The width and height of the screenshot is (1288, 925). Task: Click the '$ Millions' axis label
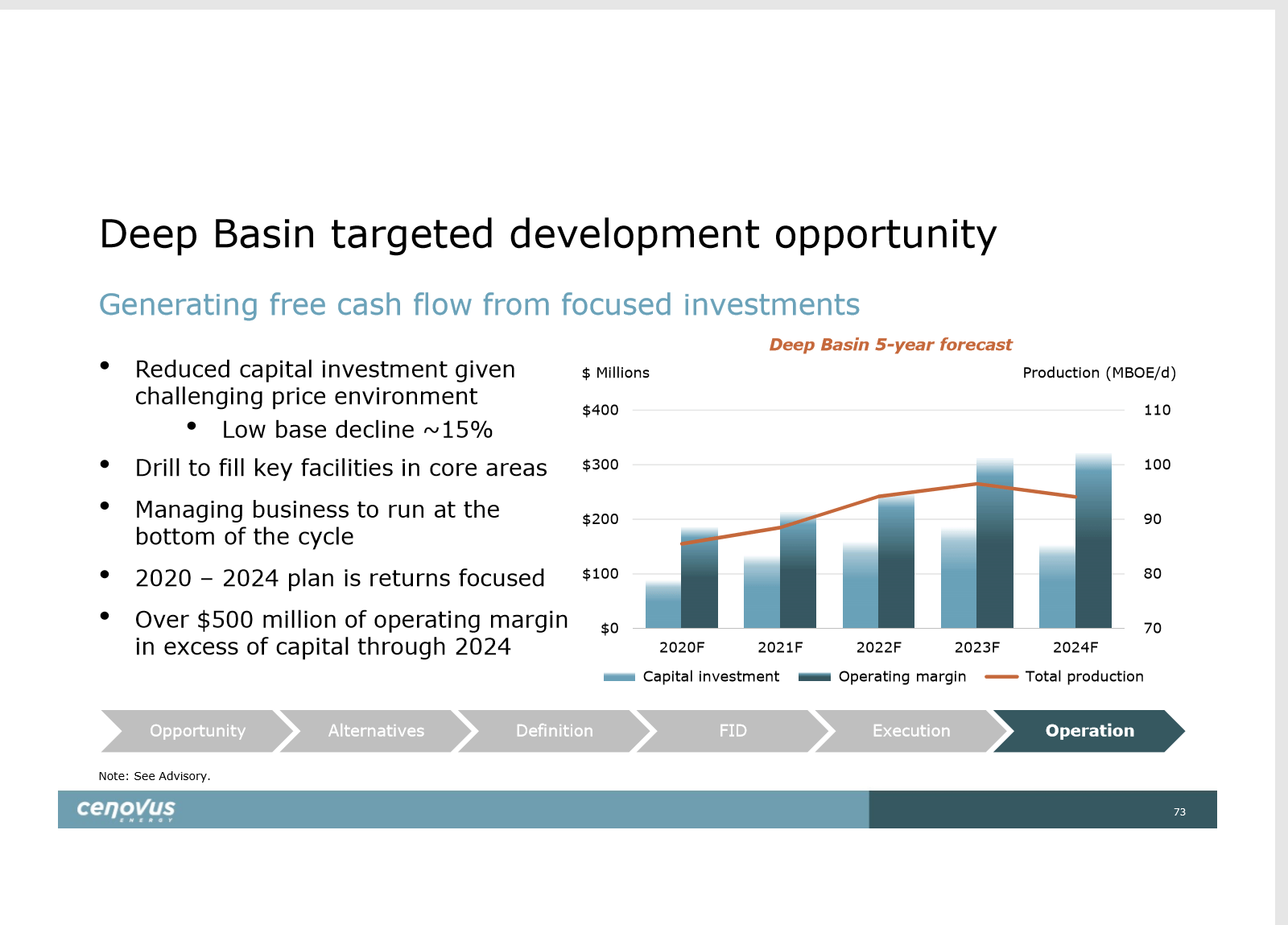pos(616,373)
